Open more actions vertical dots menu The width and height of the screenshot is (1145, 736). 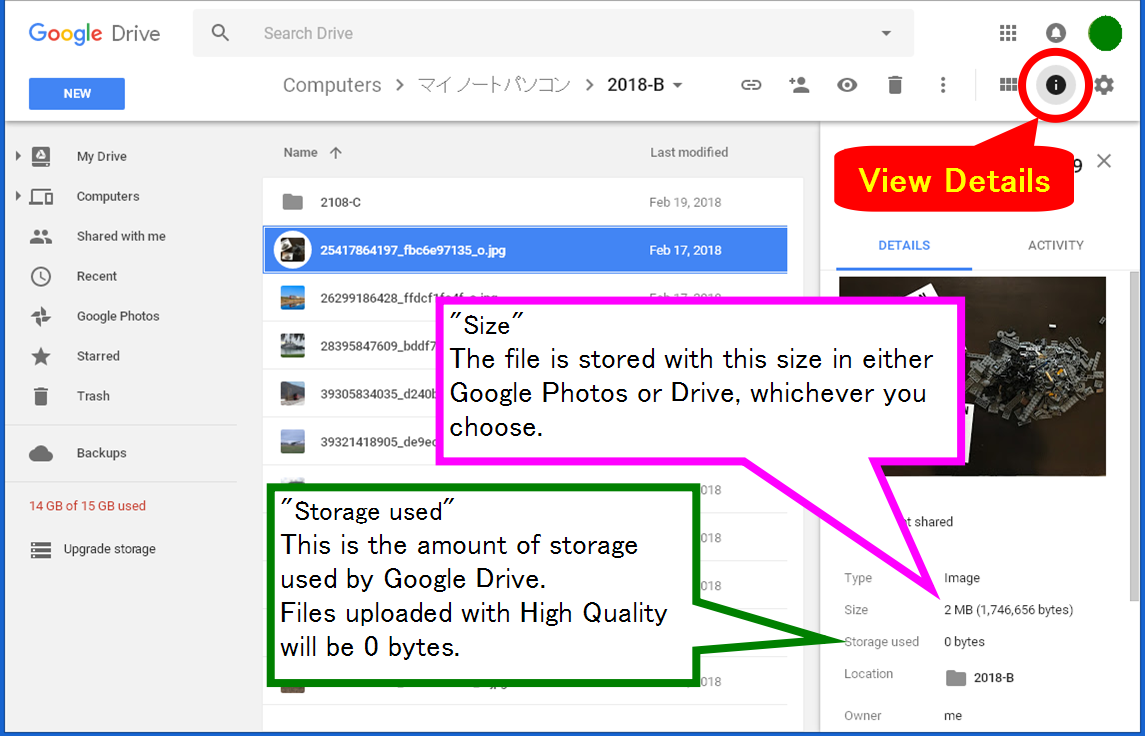[943, 85]
